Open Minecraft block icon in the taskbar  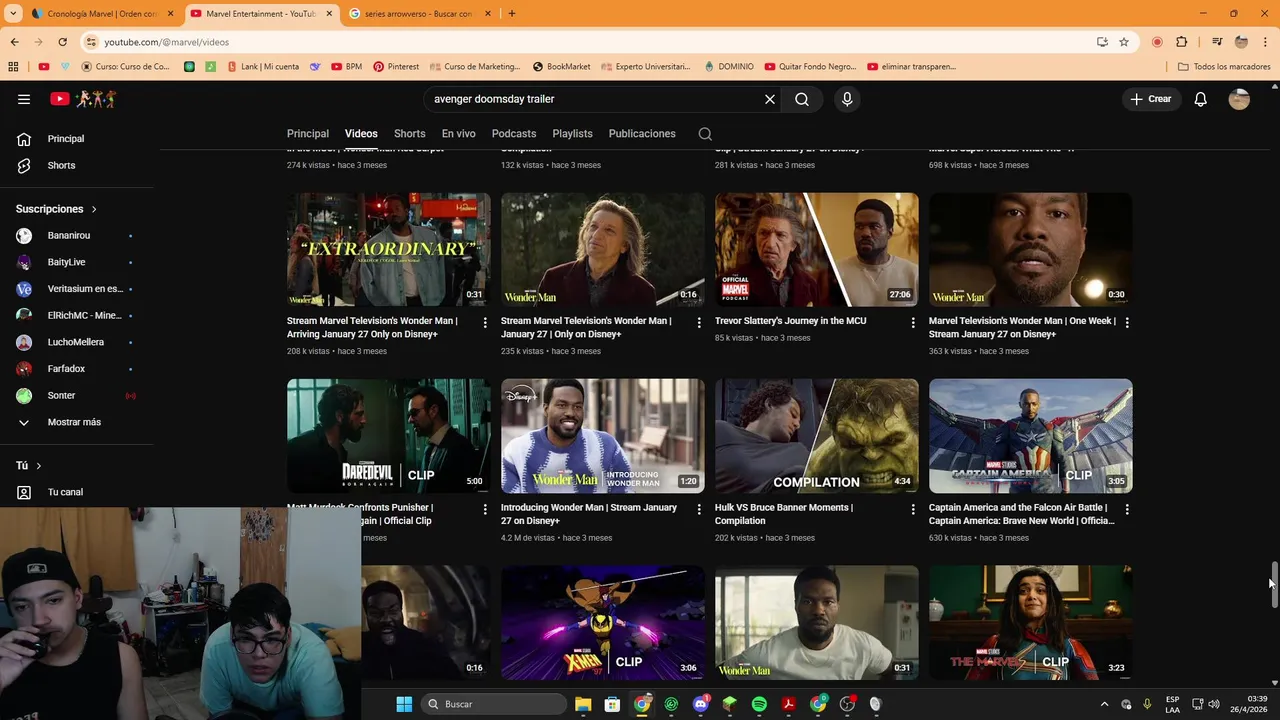730,704
